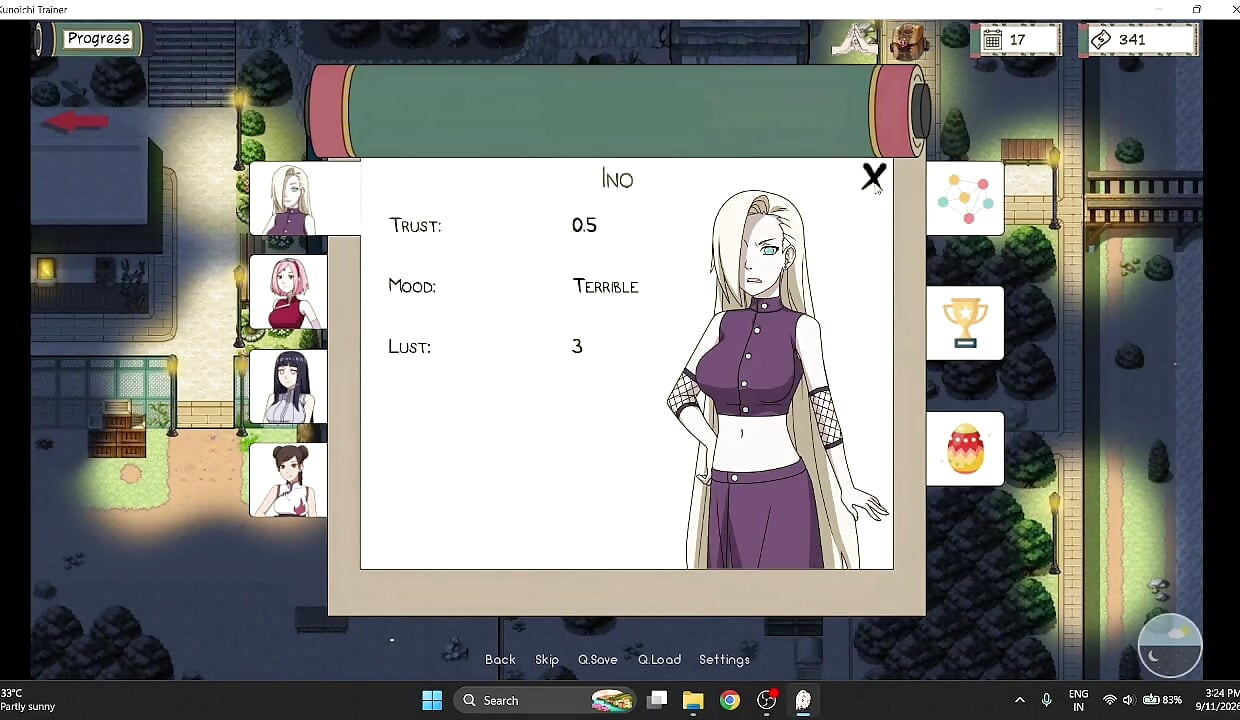Click the Trust value 0.5
The width and height of the screenshot is (1240, 720).
click(x=584, y=225)
